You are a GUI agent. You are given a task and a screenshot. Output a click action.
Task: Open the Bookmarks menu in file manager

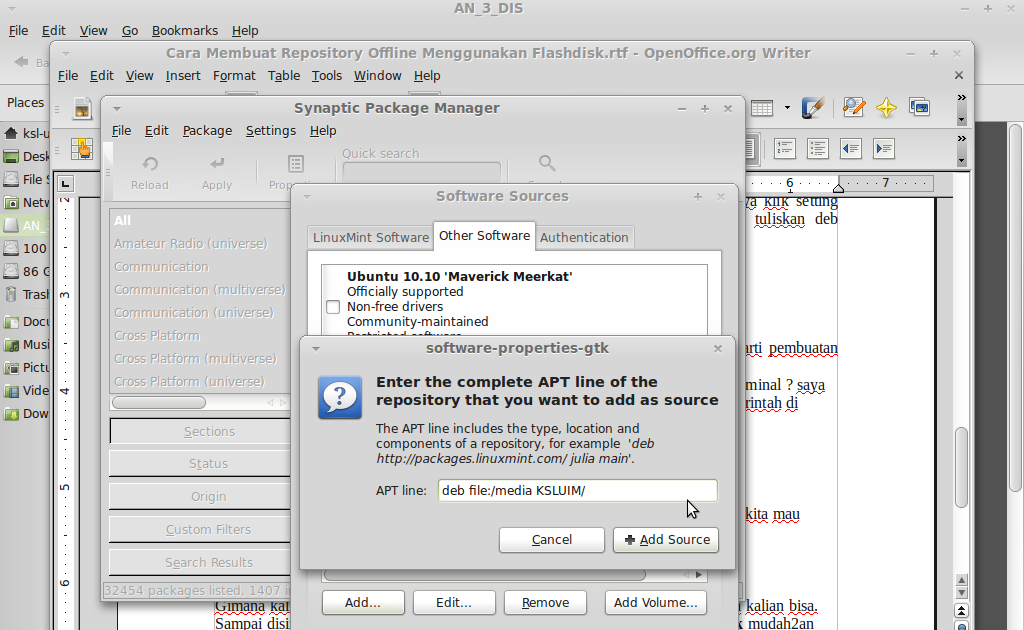[185, 31]
